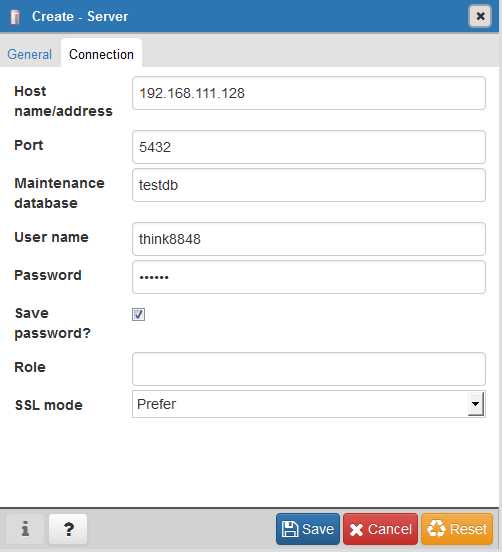
Task: Open help with the question mark button
Action: pyautogui.click(x=68, y=529)
